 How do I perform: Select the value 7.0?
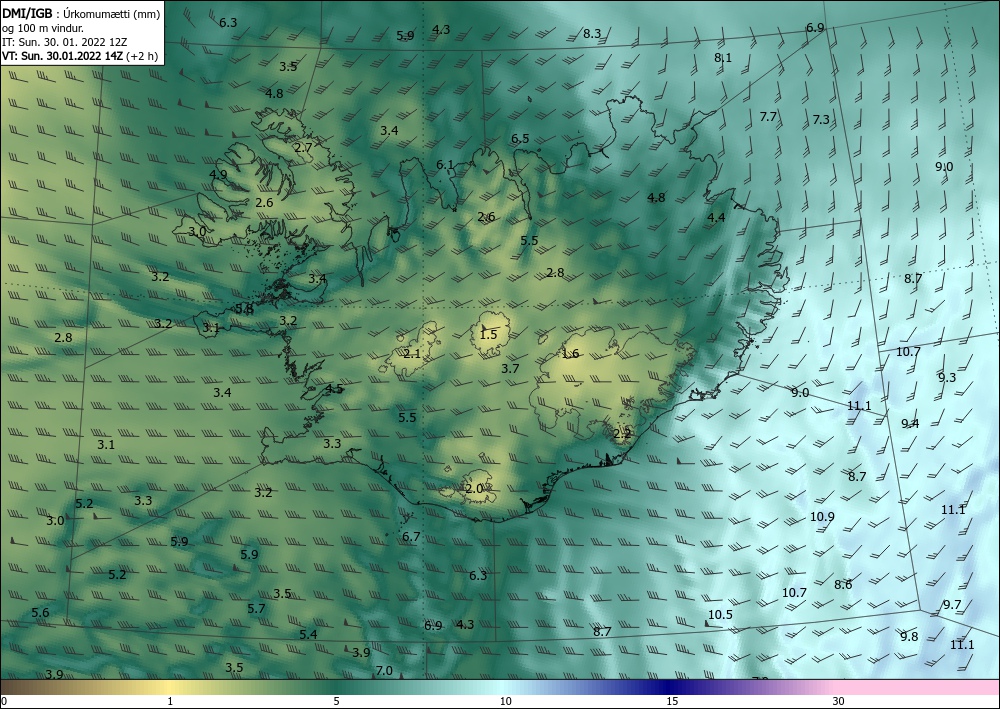point(383,671)
